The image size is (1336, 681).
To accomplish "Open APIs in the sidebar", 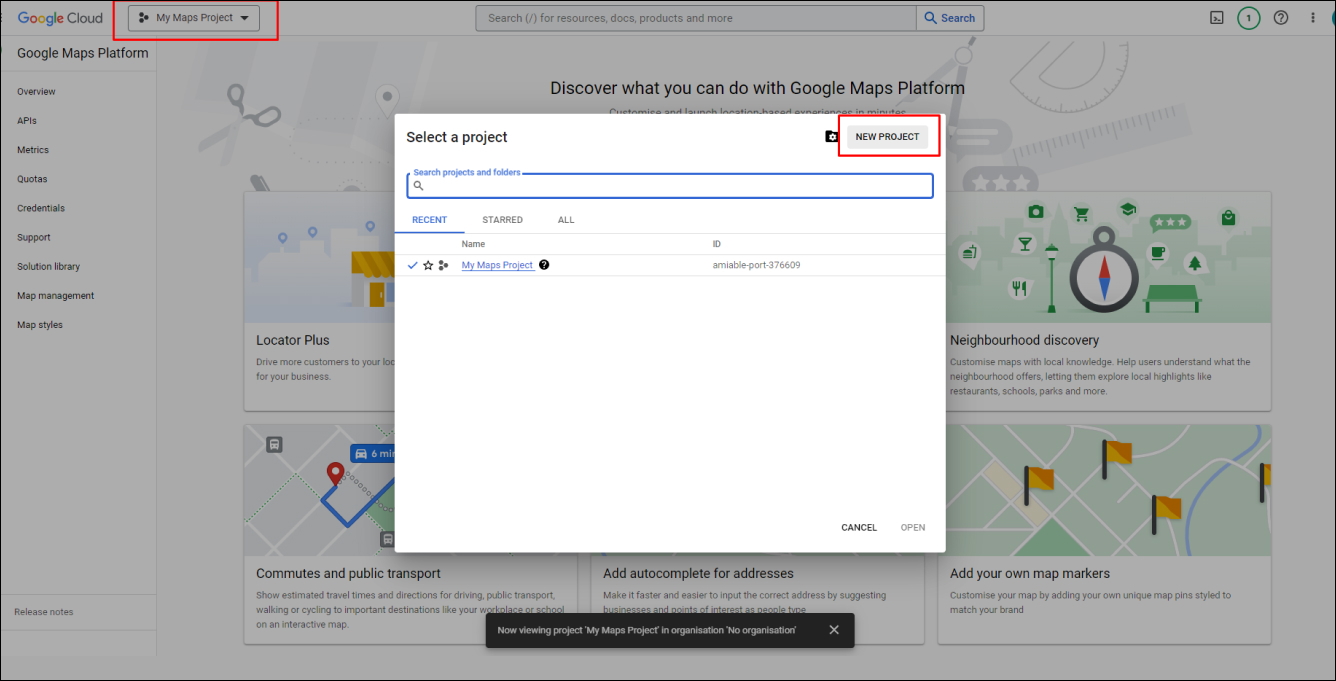I will point(27,121).
